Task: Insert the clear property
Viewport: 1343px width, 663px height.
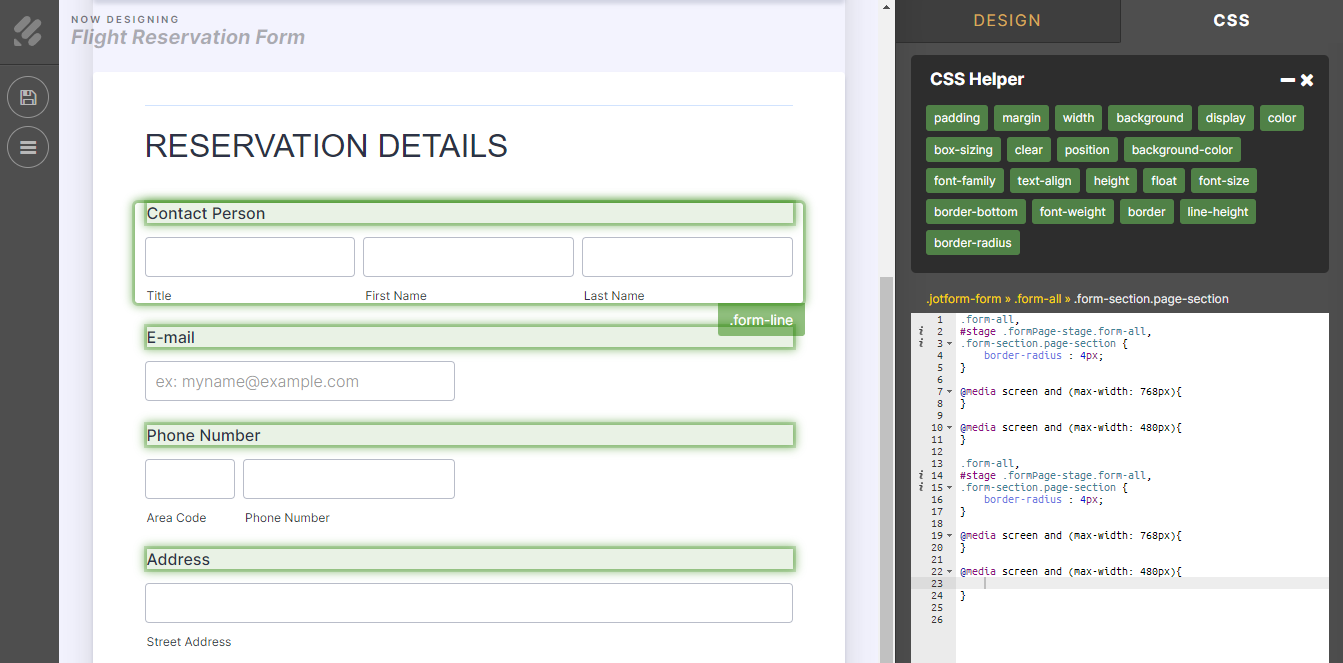Action: coord(1029,150)
